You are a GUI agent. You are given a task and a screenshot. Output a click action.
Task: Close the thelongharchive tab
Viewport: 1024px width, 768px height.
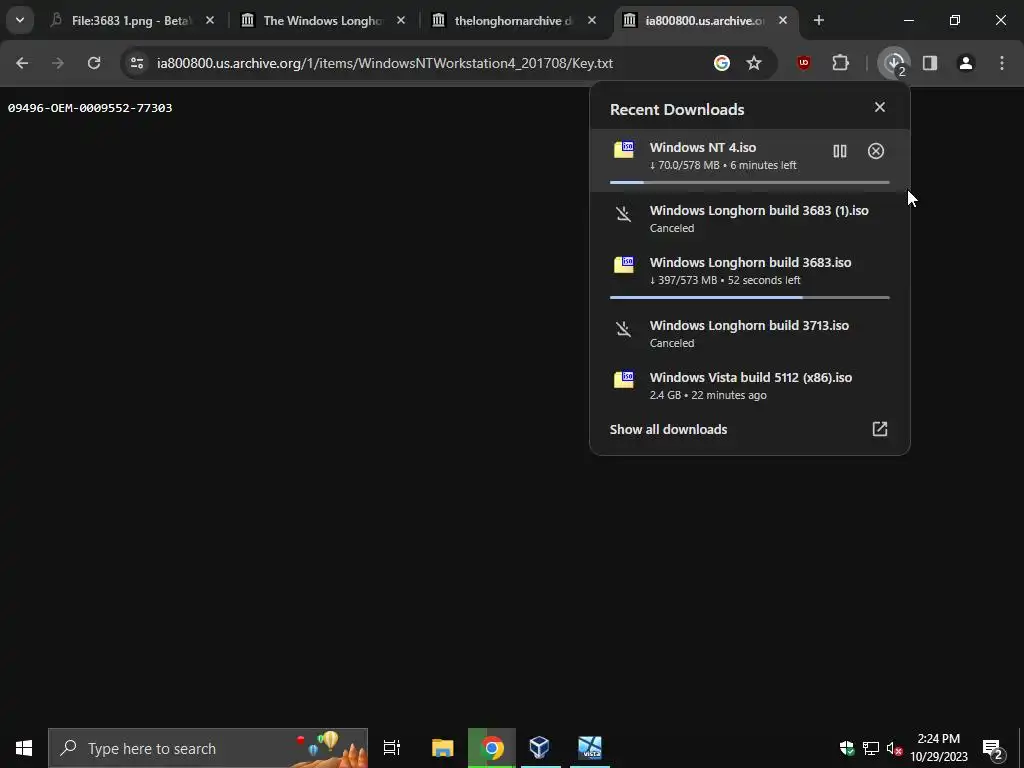592,21
